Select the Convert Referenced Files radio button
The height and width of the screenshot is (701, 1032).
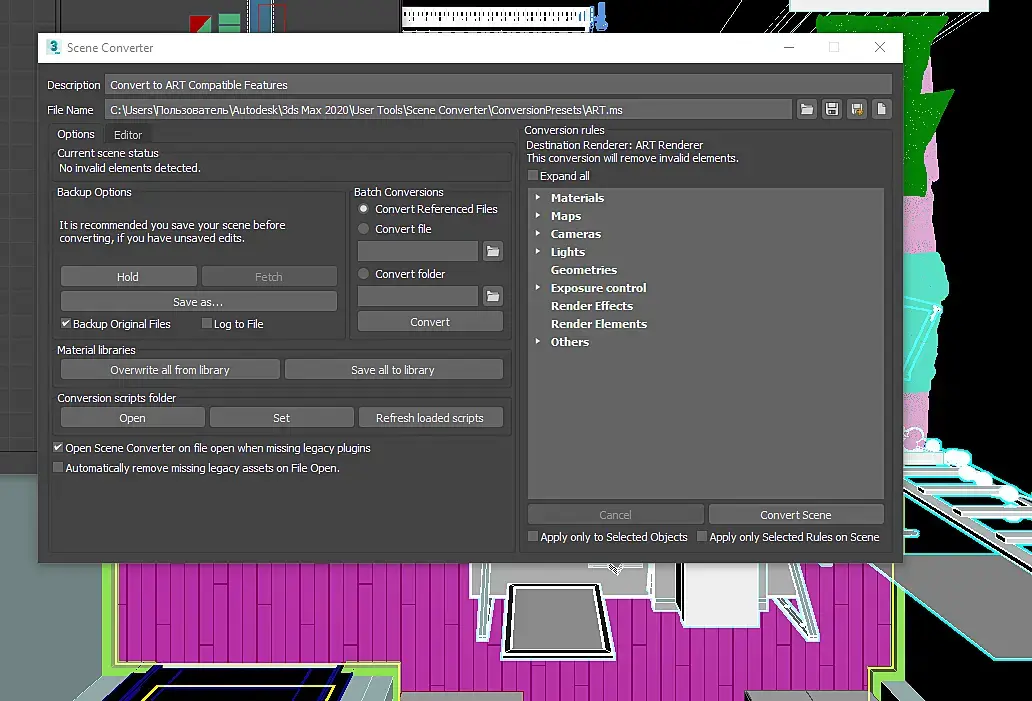coord(363,209)
